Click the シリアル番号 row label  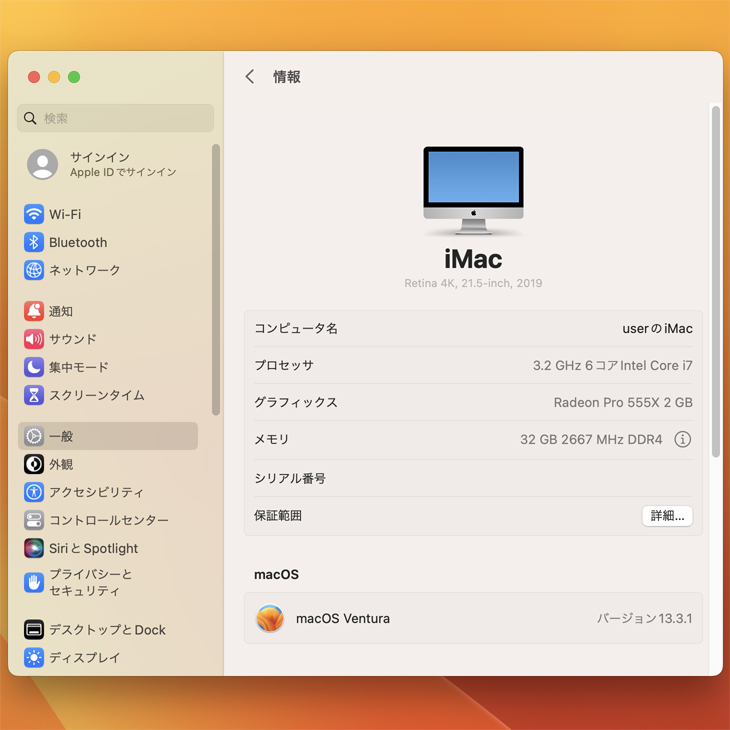click(x=290, y=478)
